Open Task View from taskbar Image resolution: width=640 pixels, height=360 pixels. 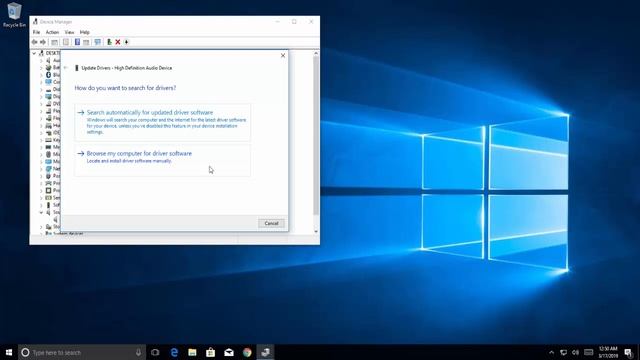(x=155, y=352)
